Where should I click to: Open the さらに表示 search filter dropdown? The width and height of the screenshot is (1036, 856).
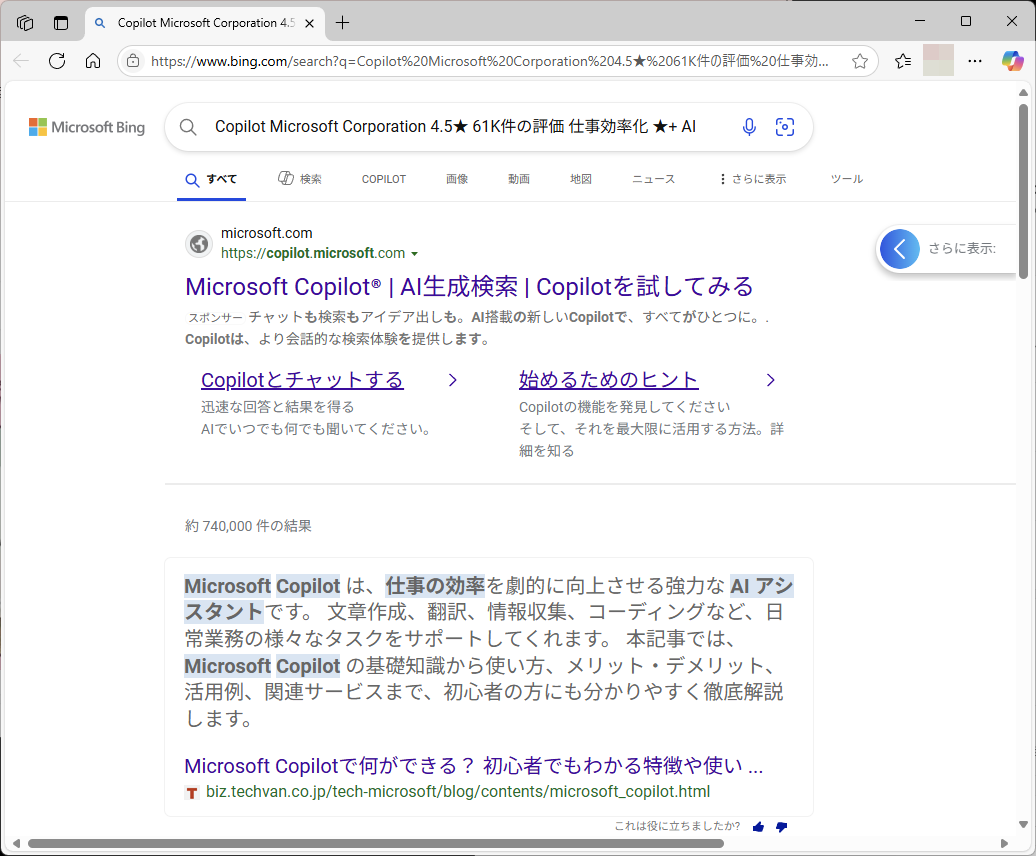[x=751, y=179]
